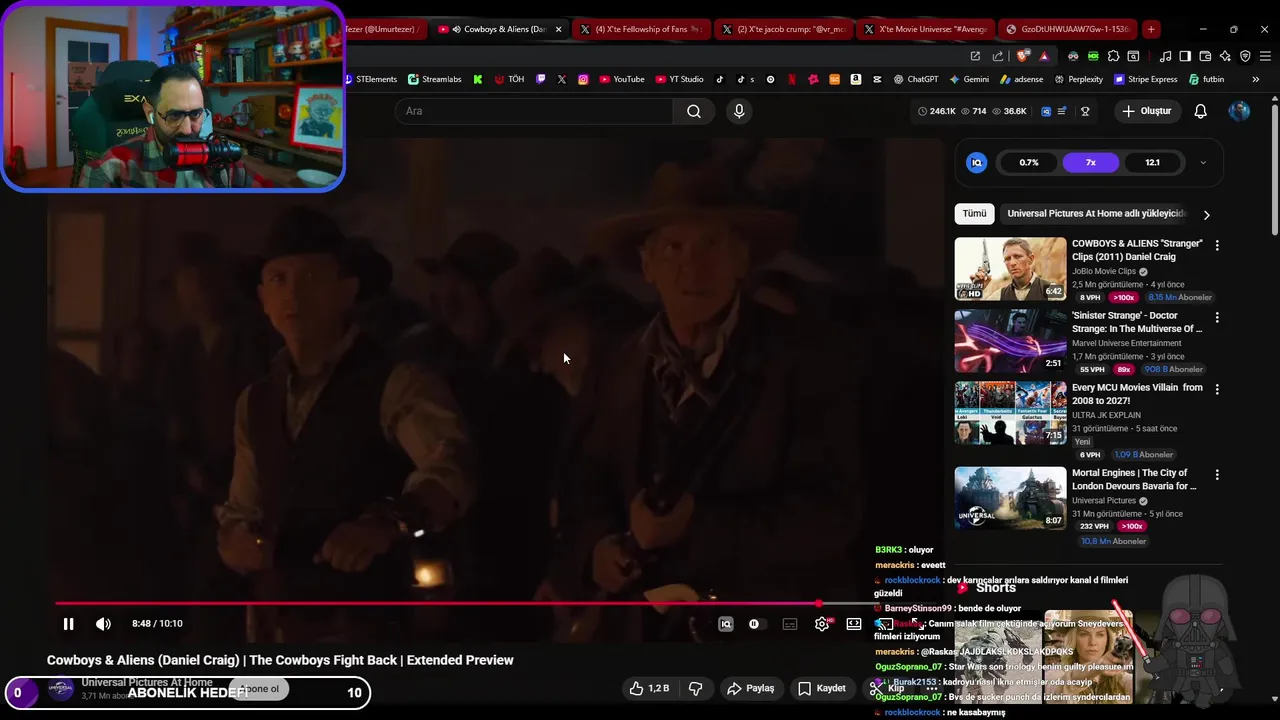1280x720 pixels.
Task: Toggle subtitles button in player
Action: 790,624
